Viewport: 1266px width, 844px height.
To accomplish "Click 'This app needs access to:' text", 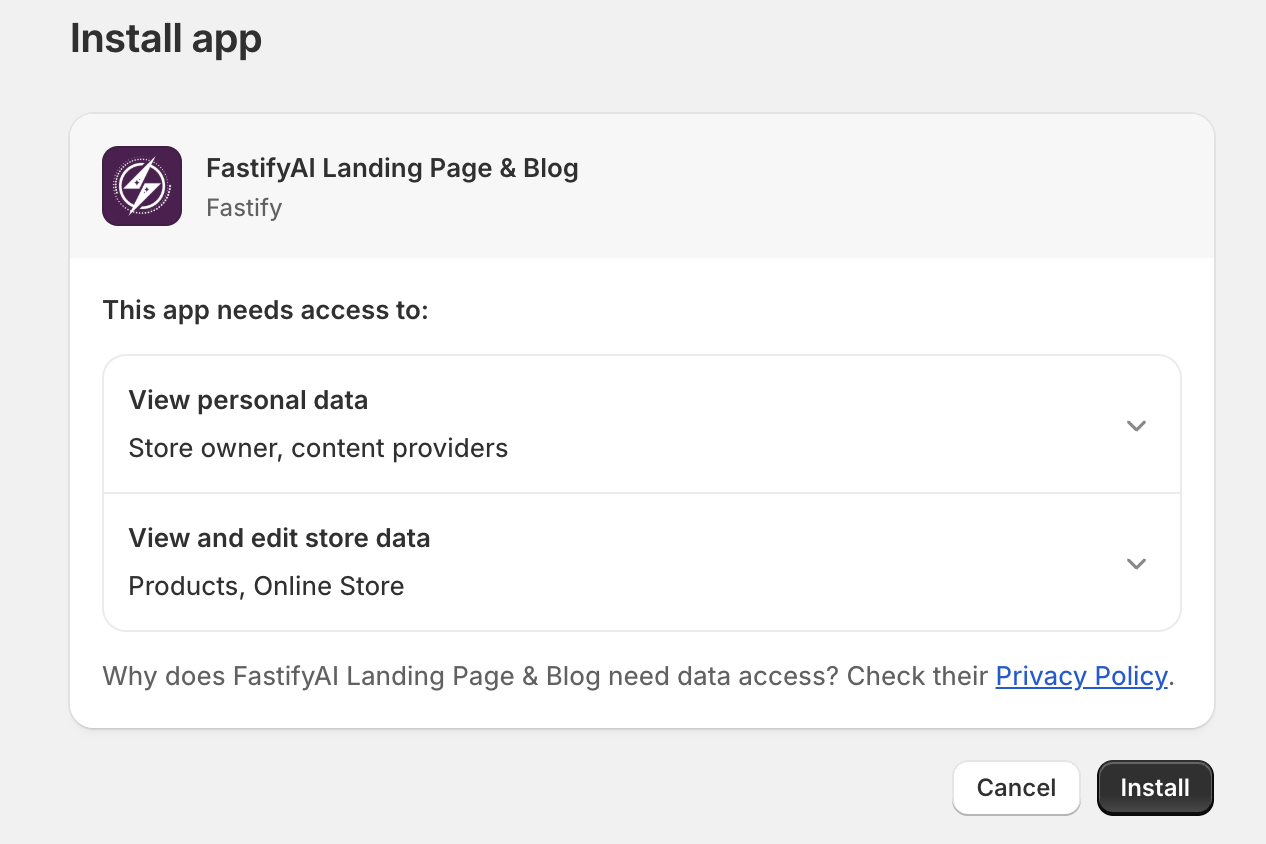I will 265,311.
